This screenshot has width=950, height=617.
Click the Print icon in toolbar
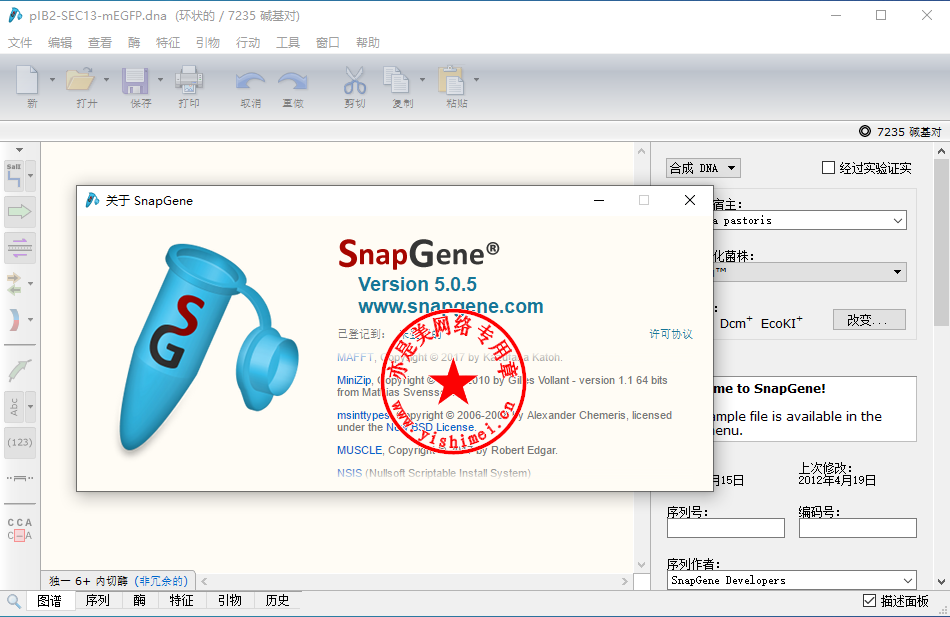pos(188,79)
